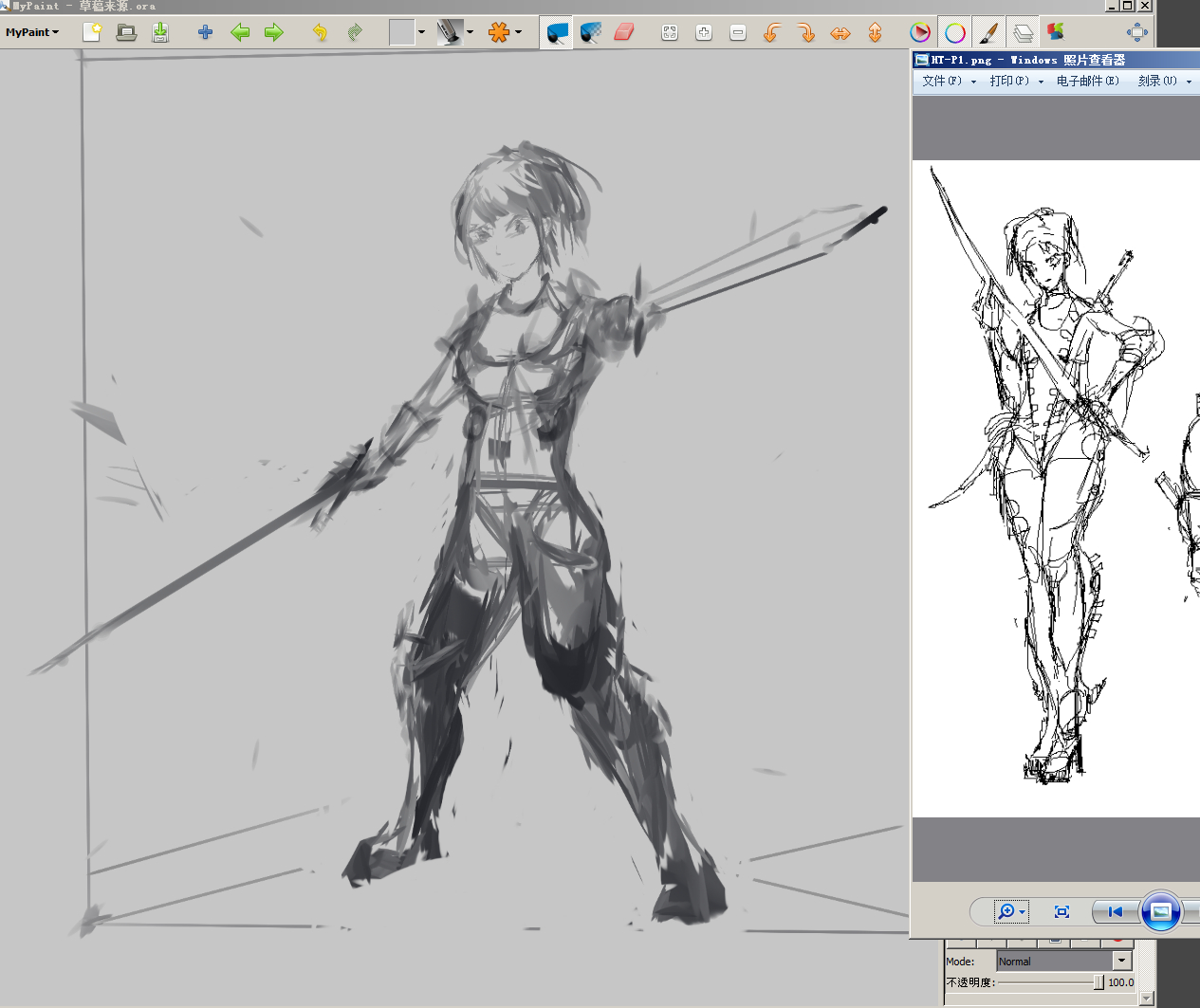Click the zoom in plus icon
The image size is (1200, 1008).
pyautogui.click(x=704, y=33)
